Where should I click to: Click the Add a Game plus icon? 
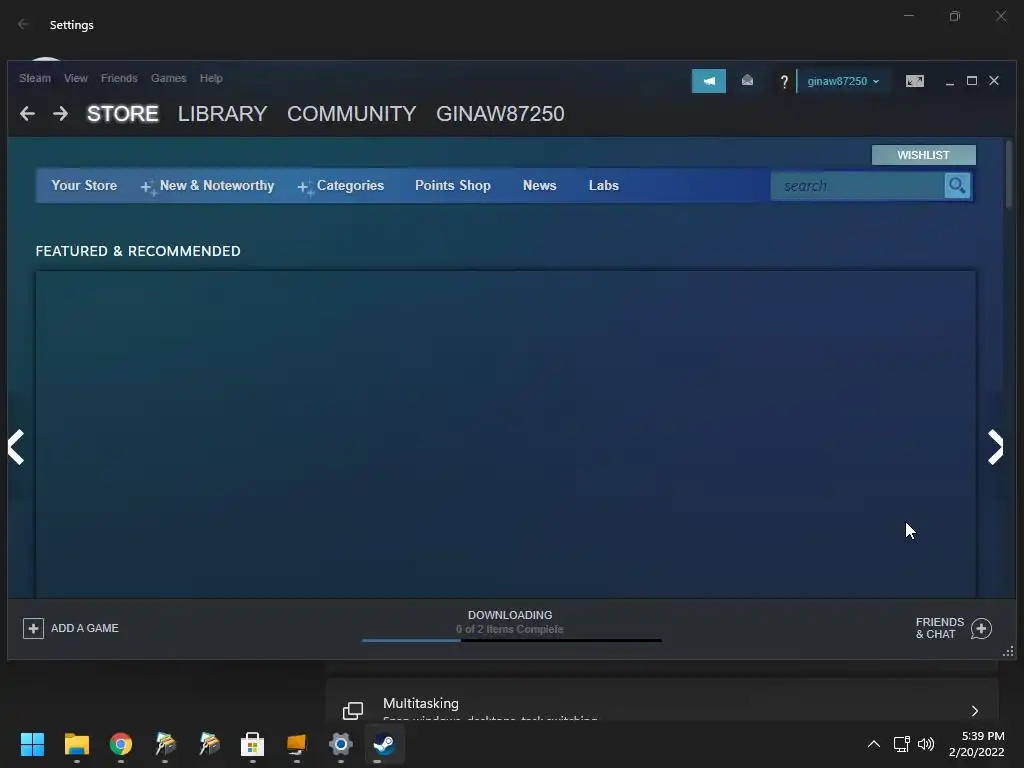tap(33, 628)
